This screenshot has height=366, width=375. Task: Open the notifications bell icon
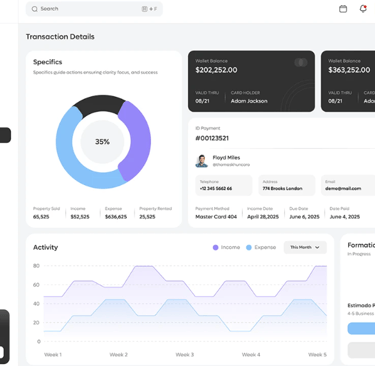(x=363, y=9)
